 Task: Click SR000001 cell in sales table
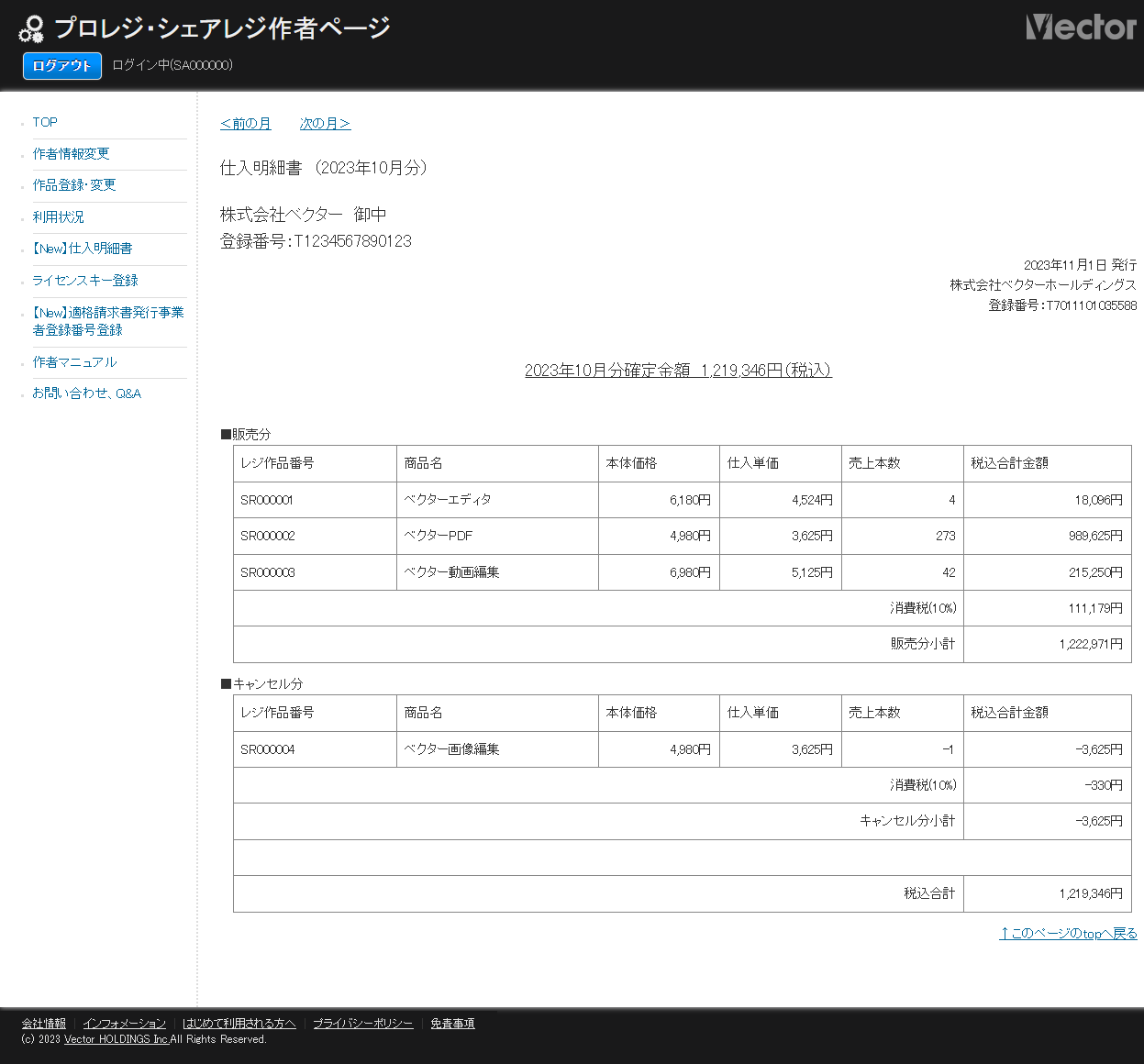pyautogui.click(x=315, y=500)
